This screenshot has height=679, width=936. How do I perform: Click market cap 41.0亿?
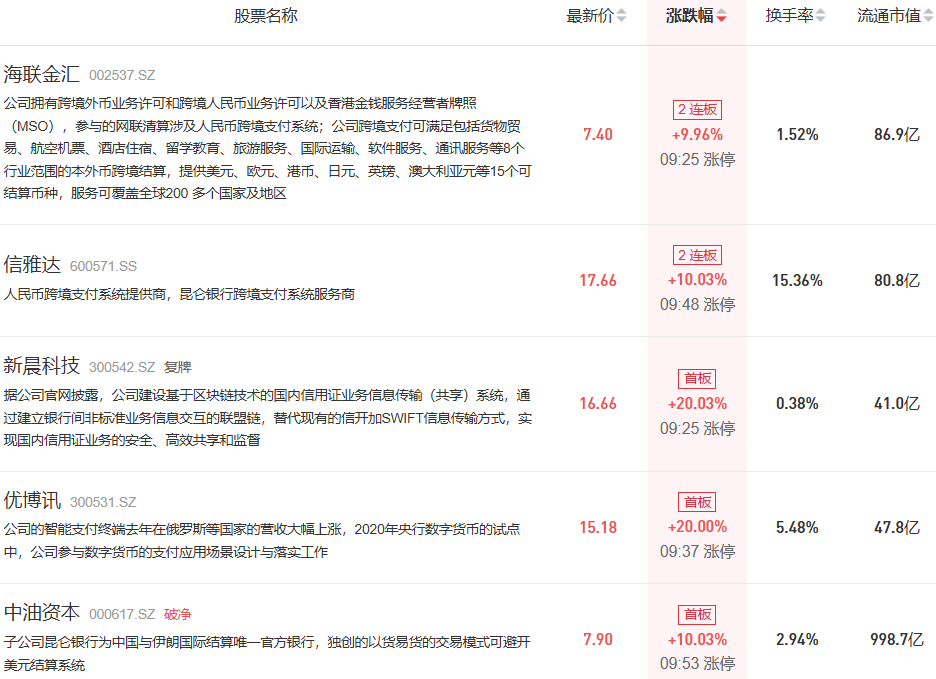click(x=897, y=404)
